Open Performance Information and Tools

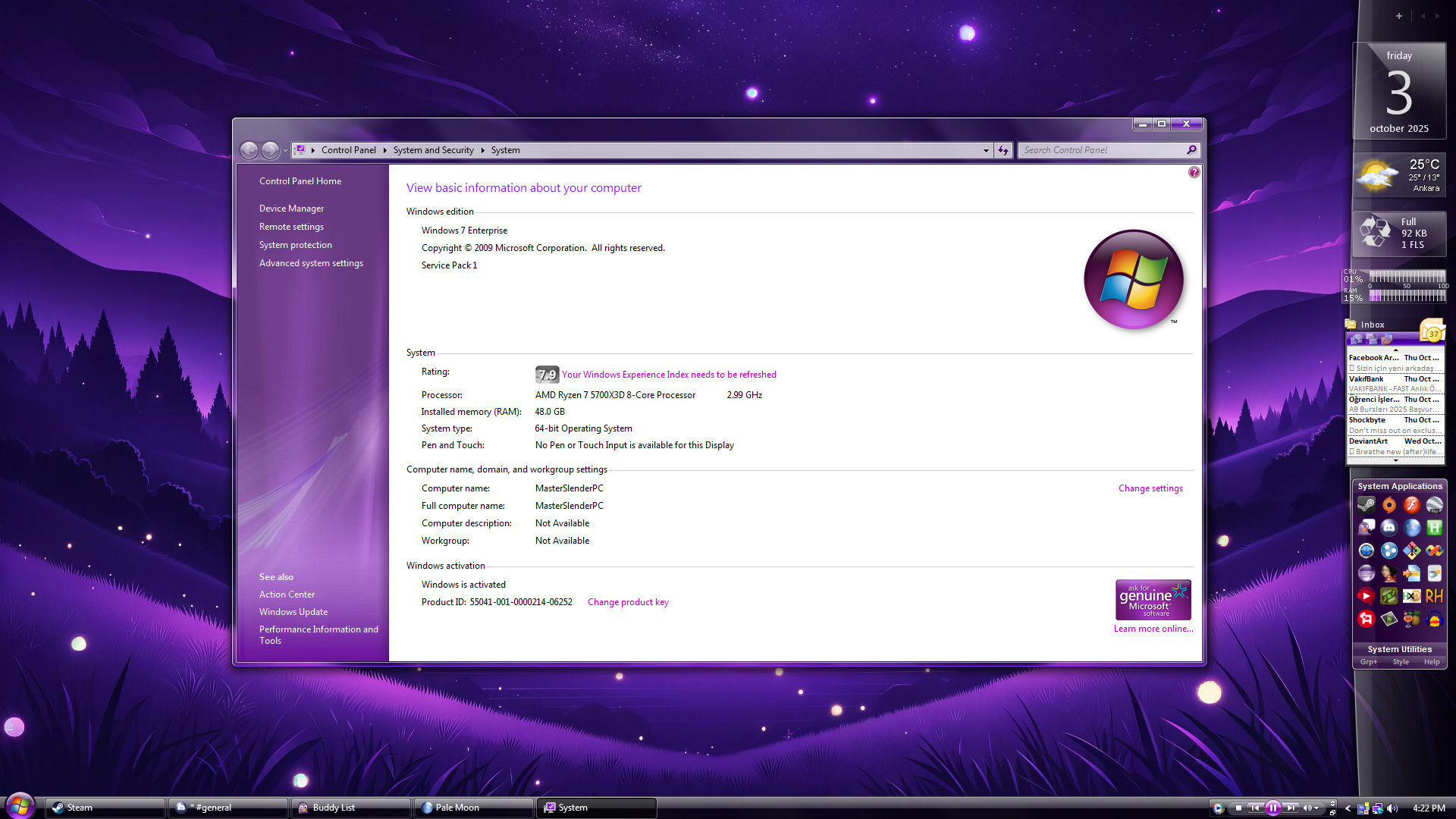click(x=318, y=635)
